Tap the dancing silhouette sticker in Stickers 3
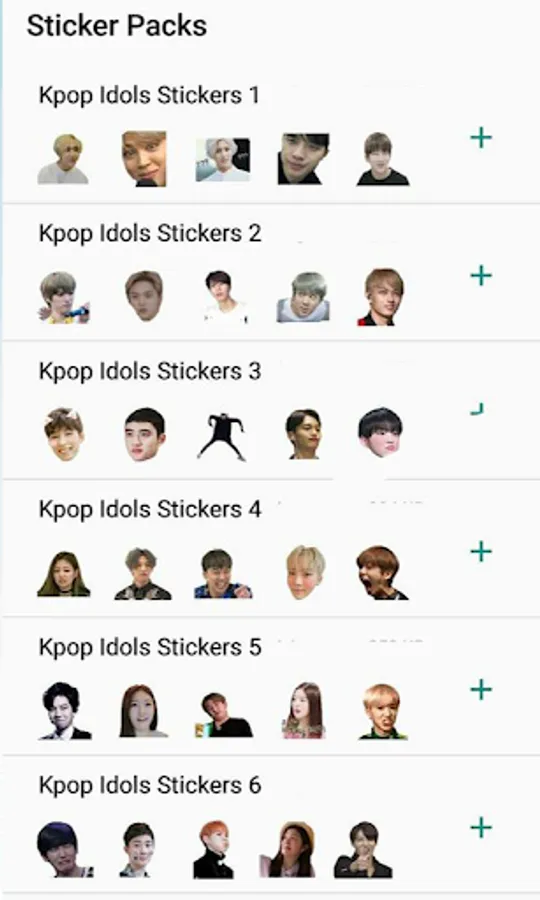 click(223, 436)
